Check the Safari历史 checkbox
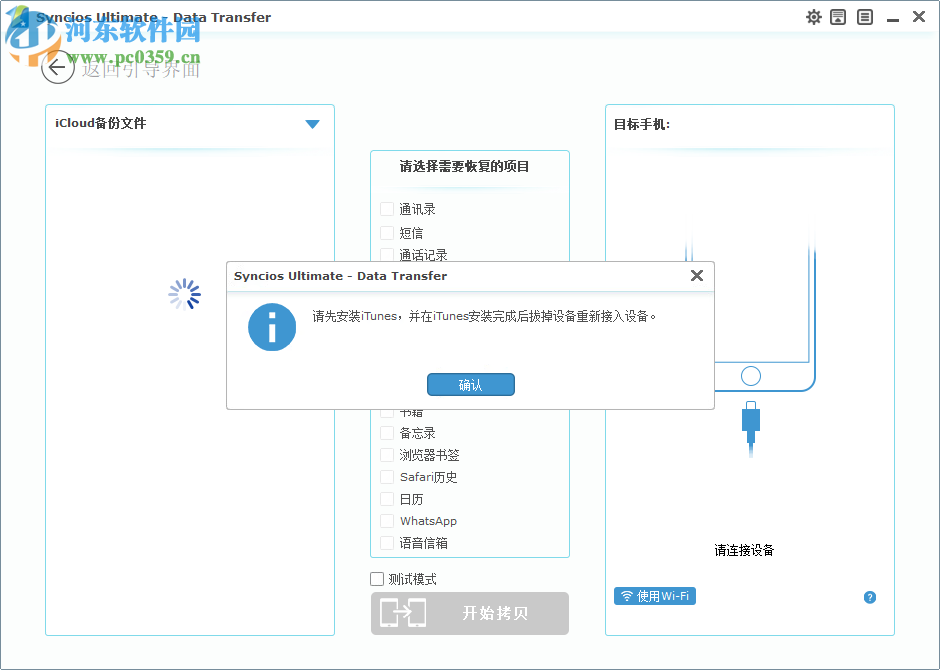Screen dimensions: 940x670 [x=386, y=476]
